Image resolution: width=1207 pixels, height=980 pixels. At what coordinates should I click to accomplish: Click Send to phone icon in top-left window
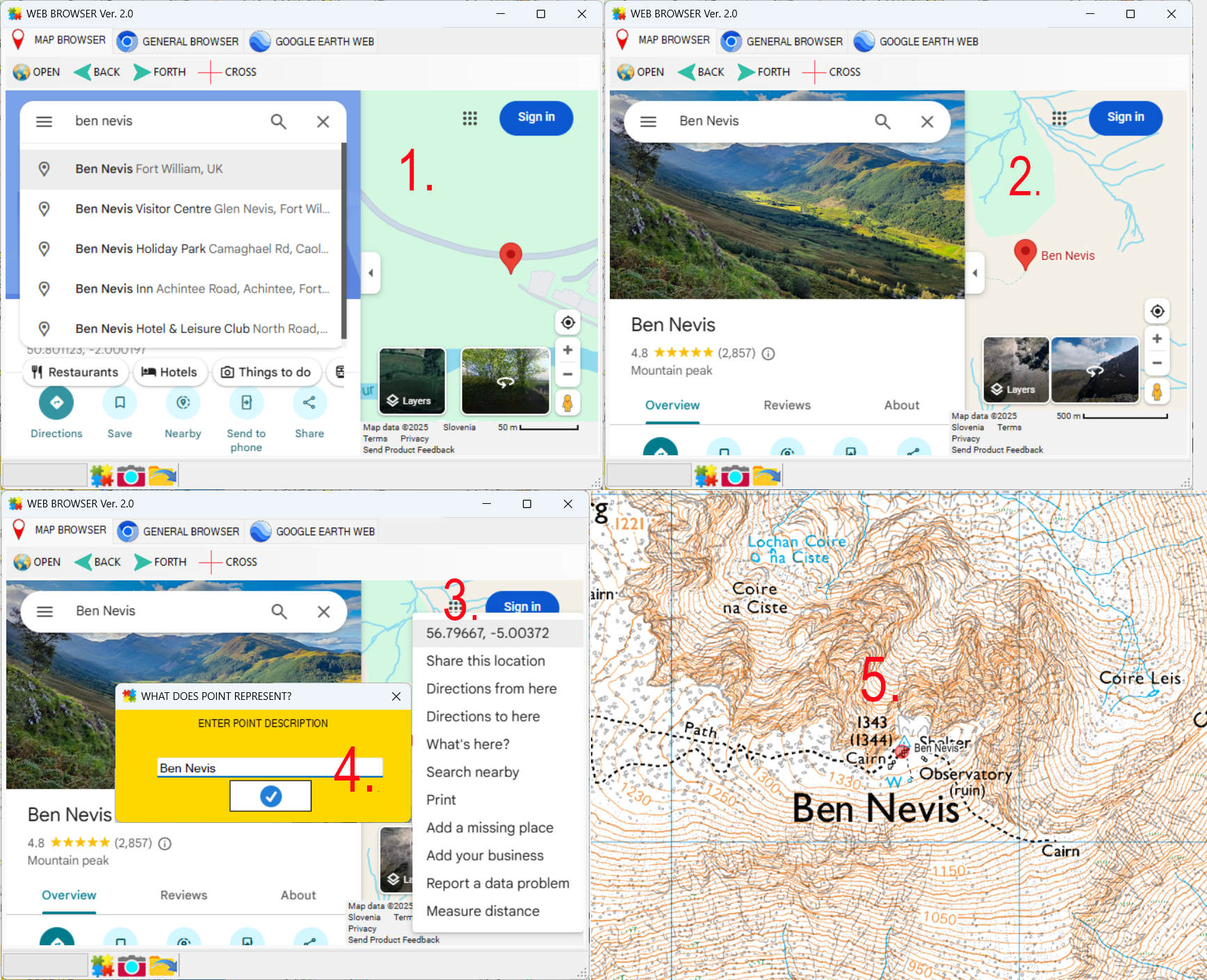click(246, 402)
